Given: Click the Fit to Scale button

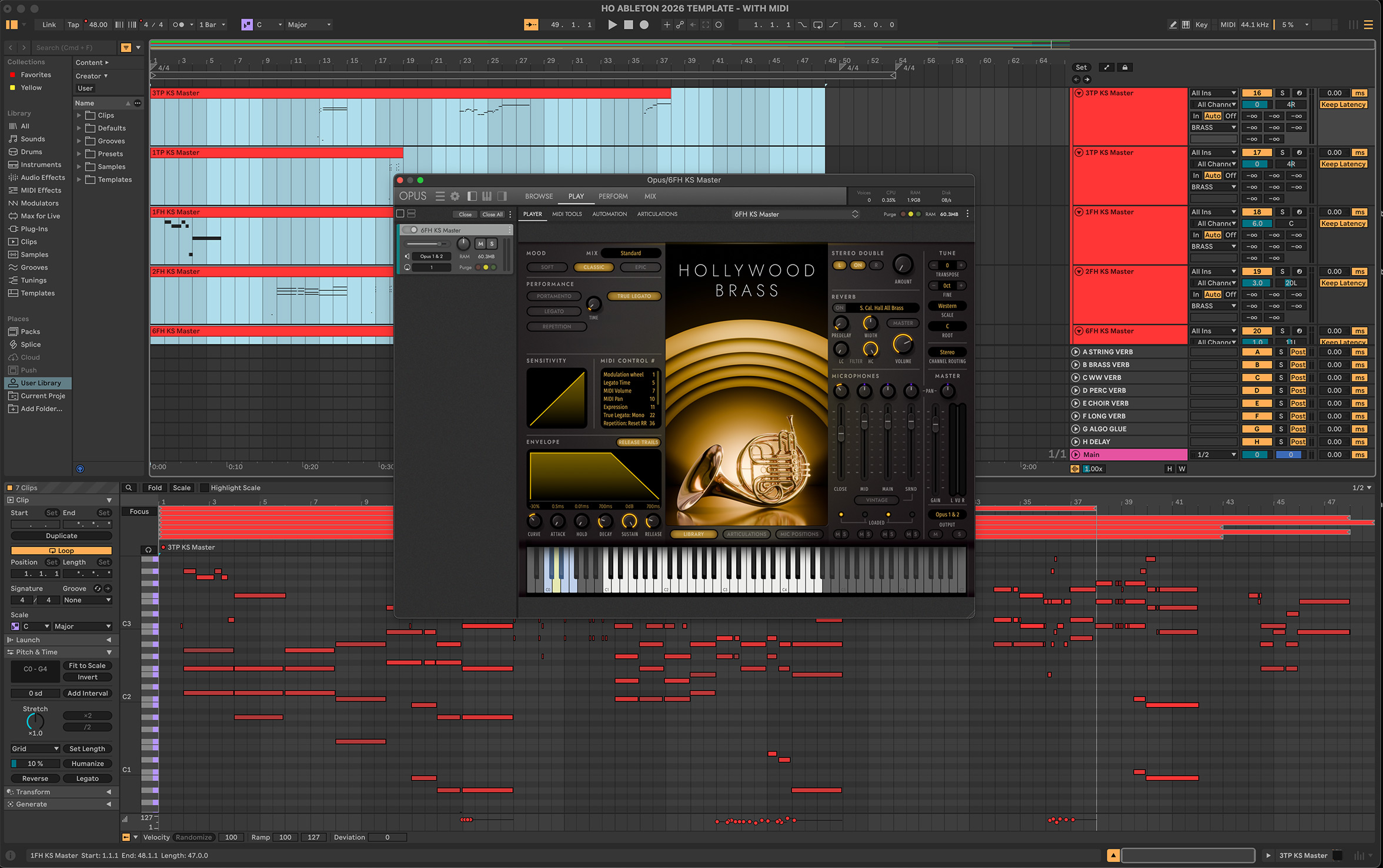Looking at the screenshot, I should (87, 666).
